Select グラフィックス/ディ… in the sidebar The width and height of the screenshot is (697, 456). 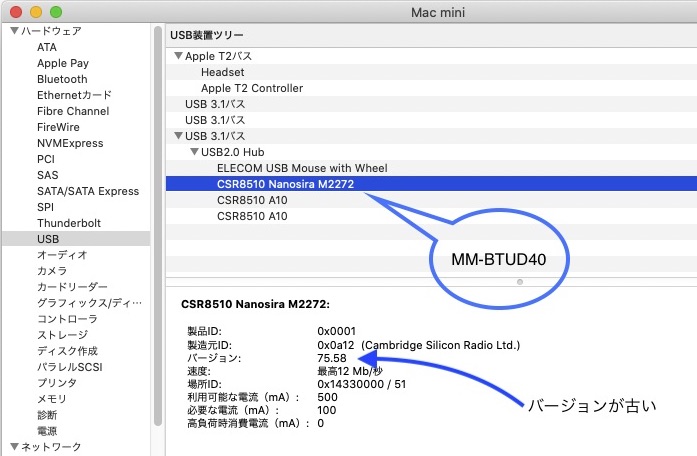click(x=89, y=303)
